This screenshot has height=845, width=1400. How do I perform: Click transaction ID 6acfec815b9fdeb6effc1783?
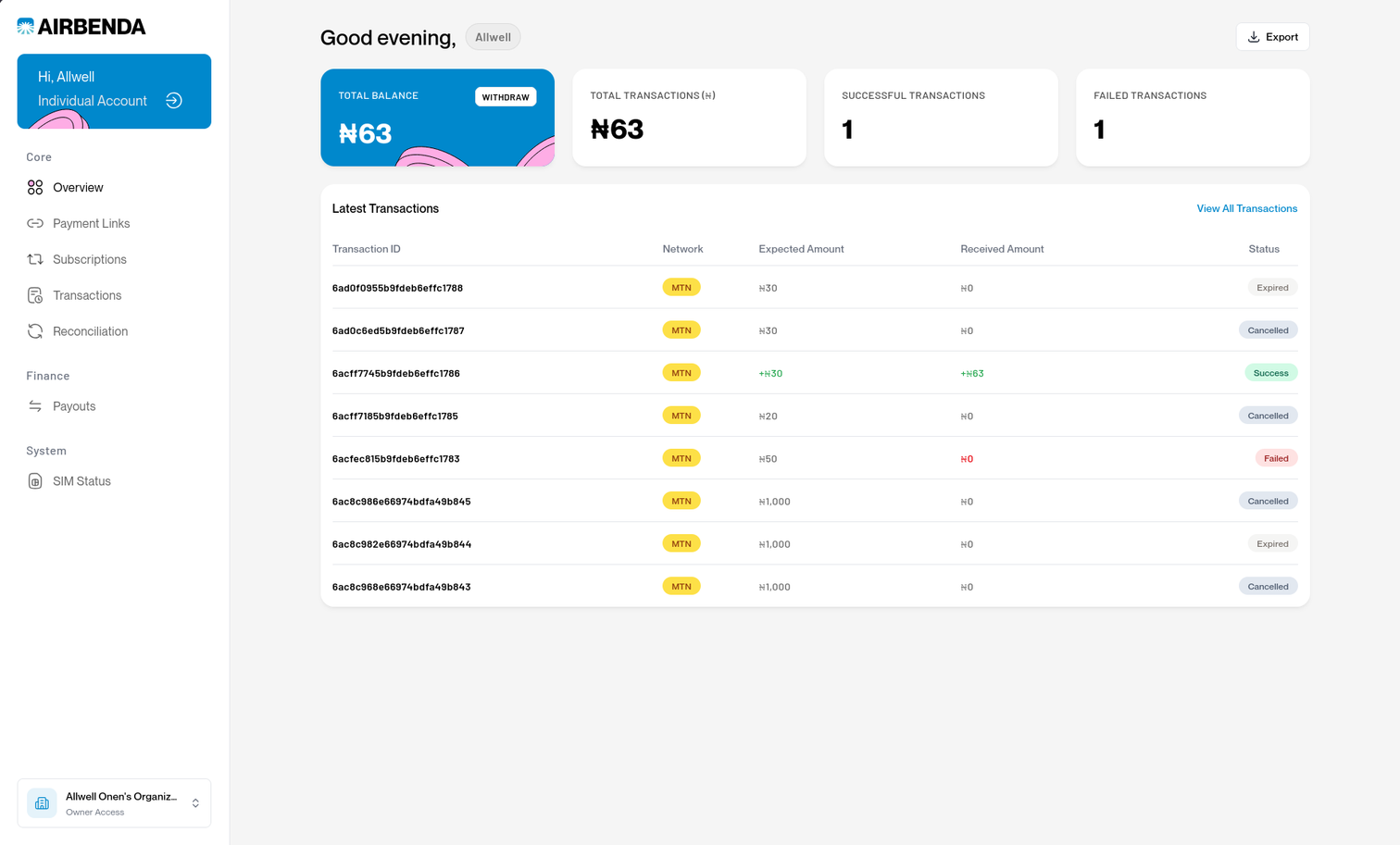click(x=396, y=459)
